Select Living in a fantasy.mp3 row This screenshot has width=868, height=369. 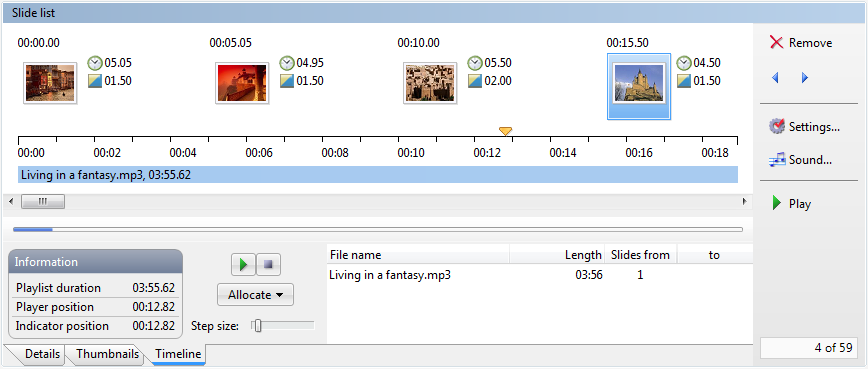540,275
